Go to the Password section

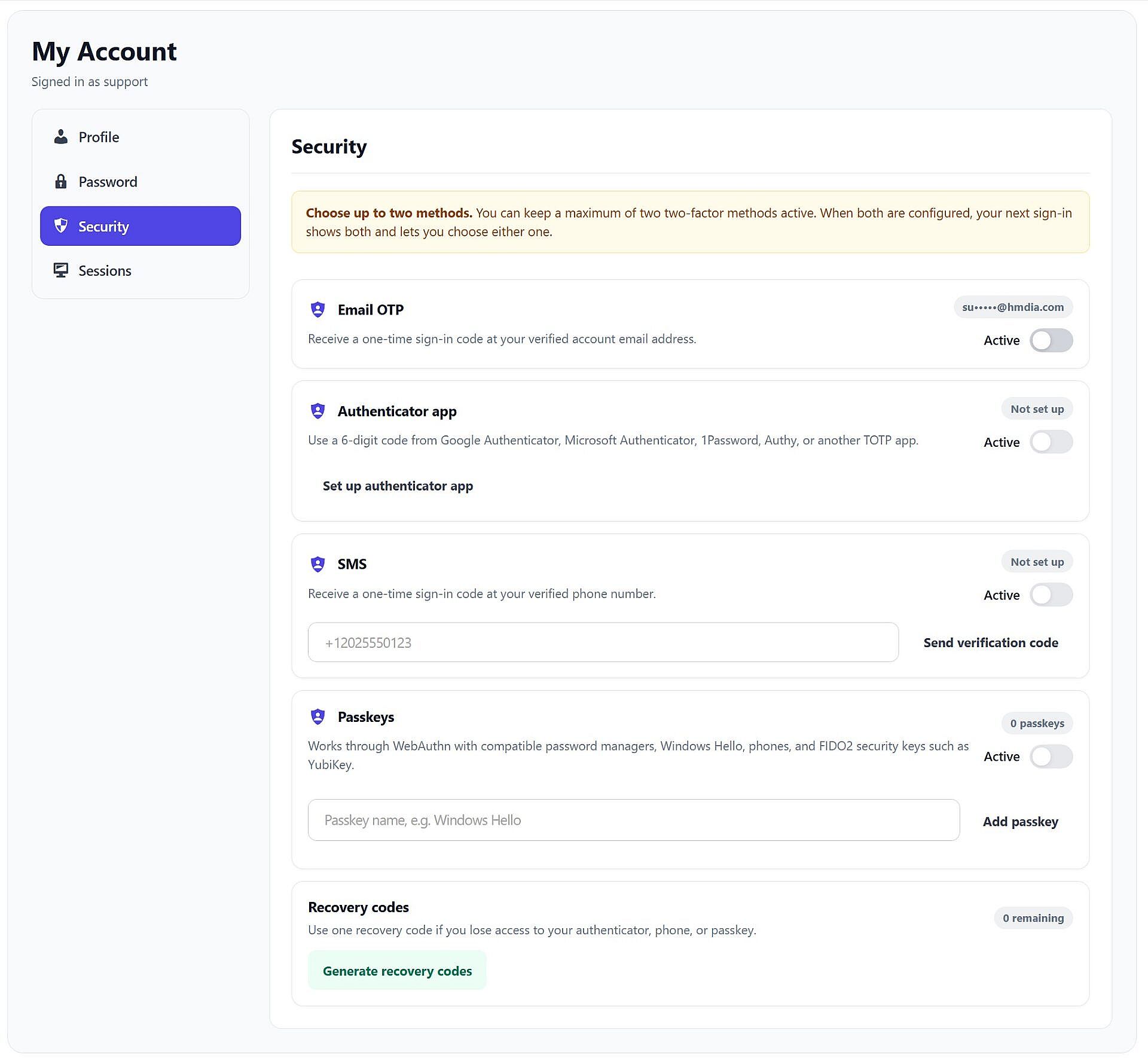coord(141,182)
